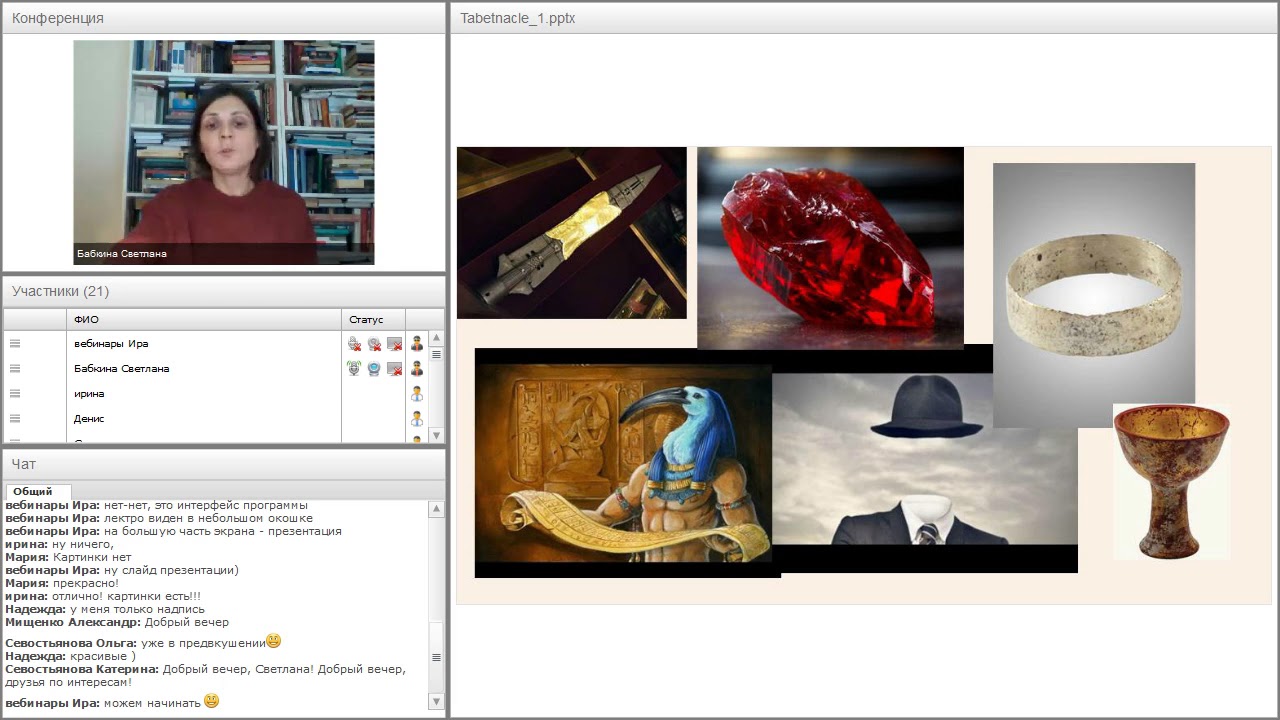
Task: Select participant name 'Денис' in the list
Action: tap(89, 419)
